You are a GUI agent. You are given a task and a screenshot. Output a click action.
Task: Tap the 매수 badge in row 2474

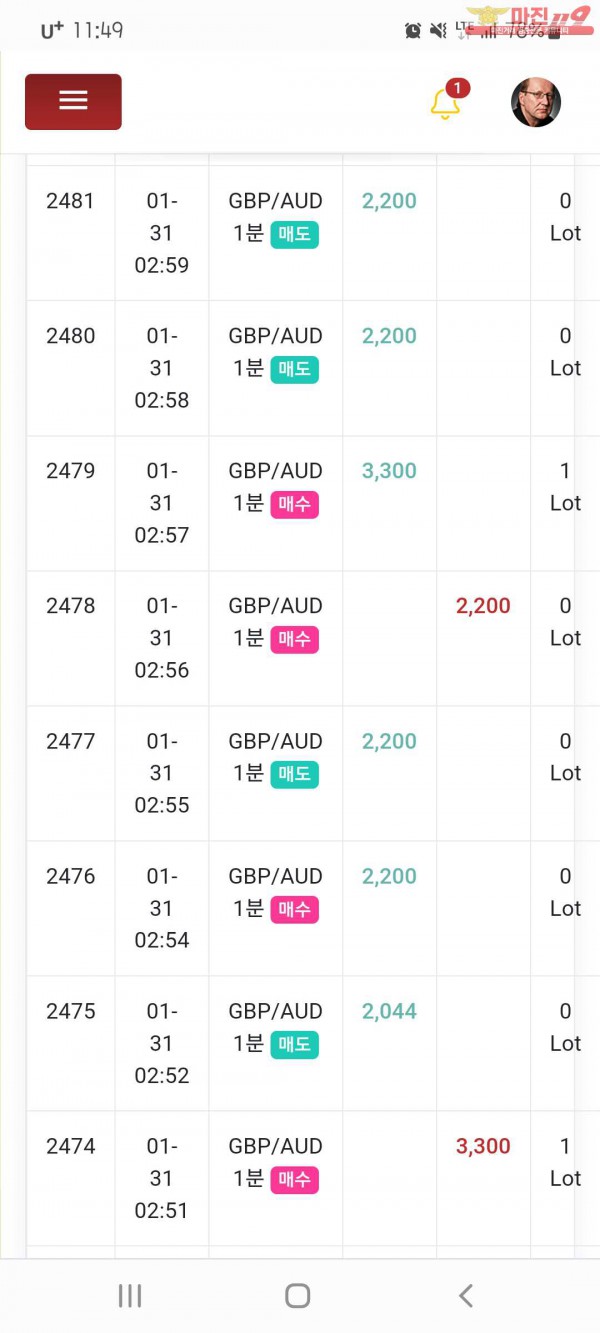point(294,1179)
